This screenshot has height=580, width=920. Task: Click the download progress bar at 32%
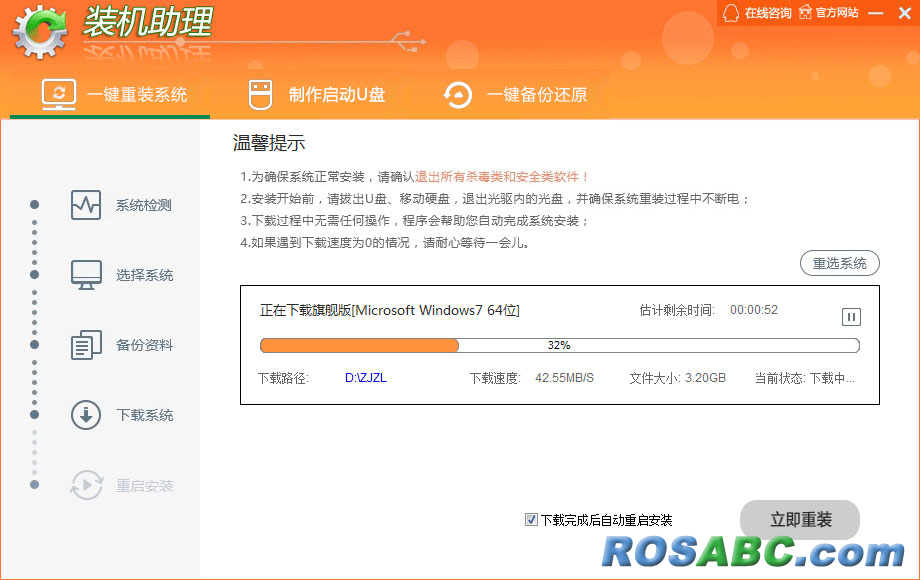560,345
